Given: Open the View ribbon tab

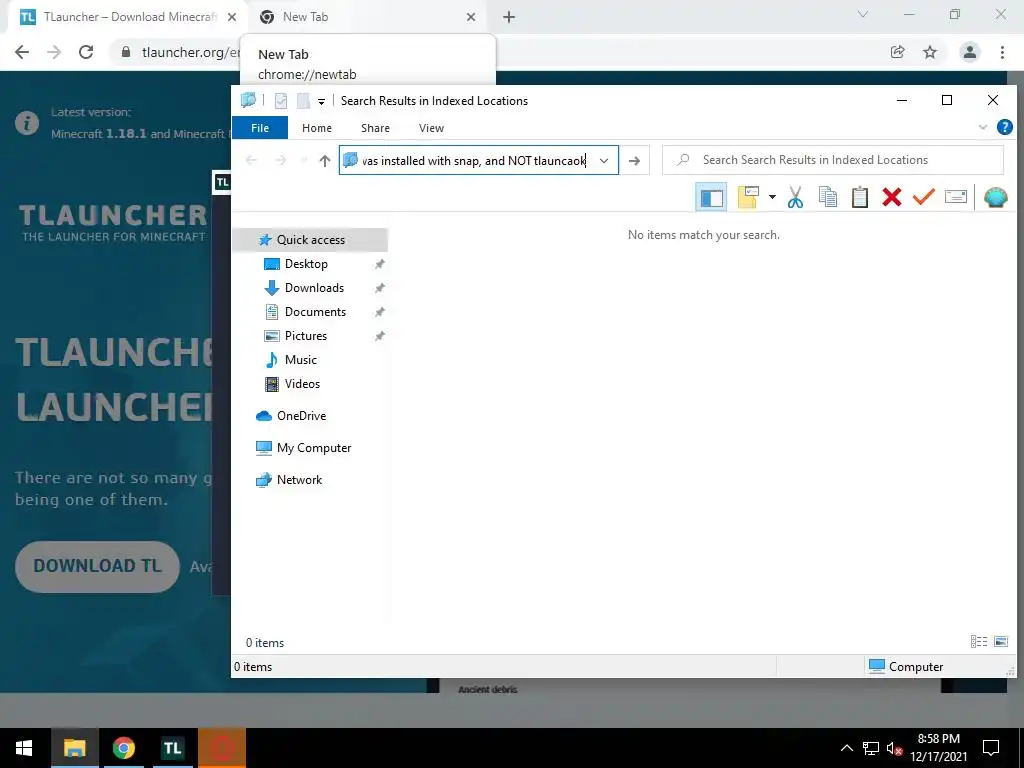Looking at the screenshot, I should click(431, 128).
